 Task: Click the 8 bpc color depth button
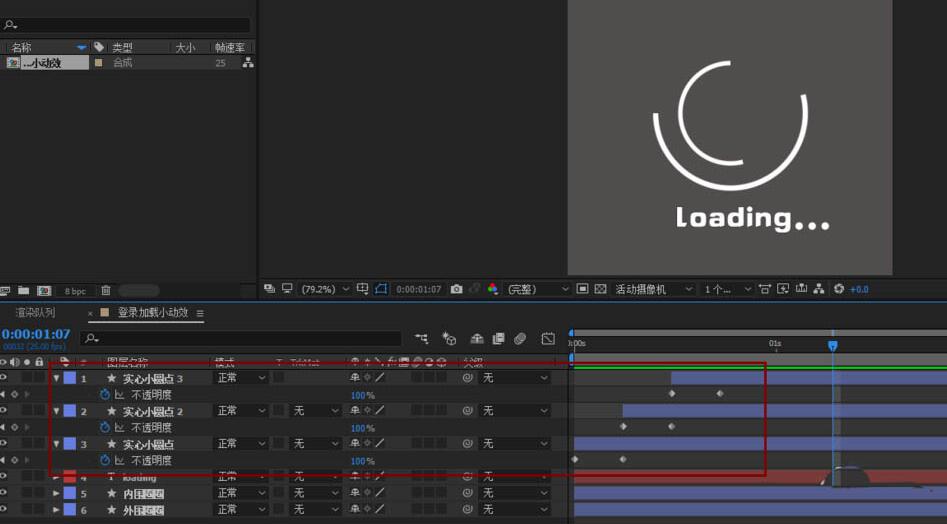[76, 291]
